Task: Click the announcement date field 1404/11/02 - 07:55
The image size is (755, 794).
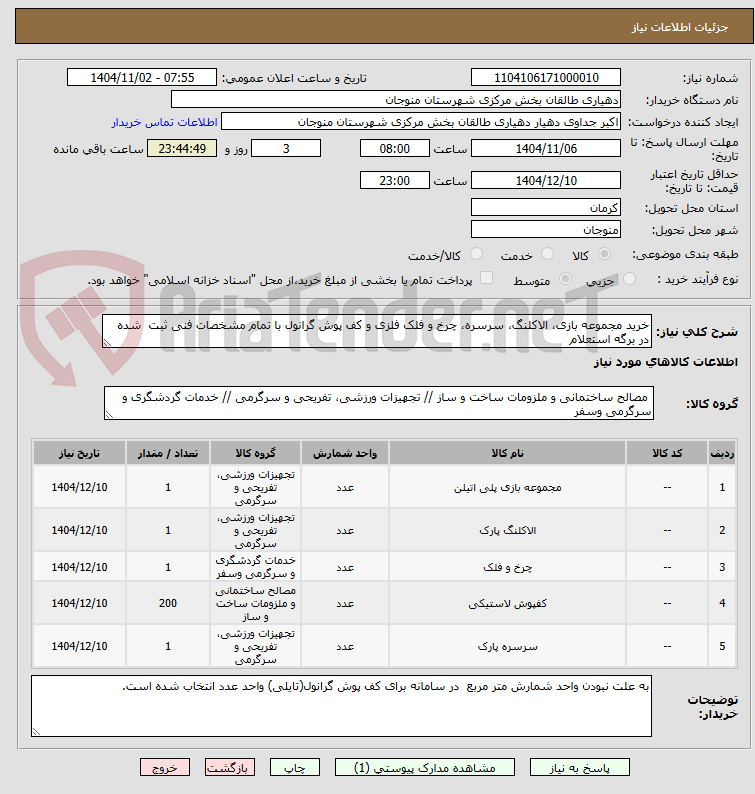Action: [142, 77]
